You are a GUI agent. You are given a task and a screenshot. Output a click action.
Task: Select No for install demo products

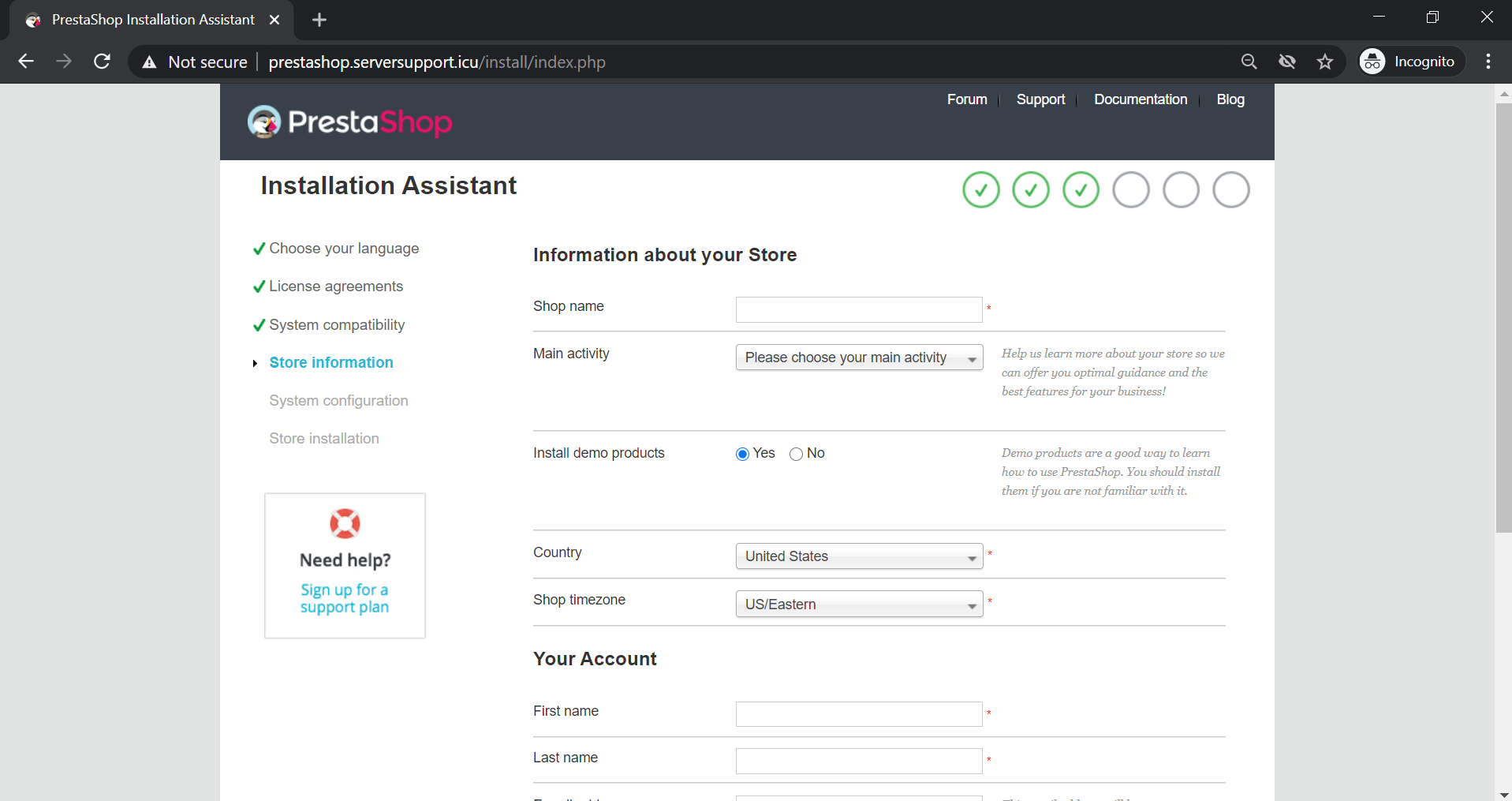click(x=796, y=454)
